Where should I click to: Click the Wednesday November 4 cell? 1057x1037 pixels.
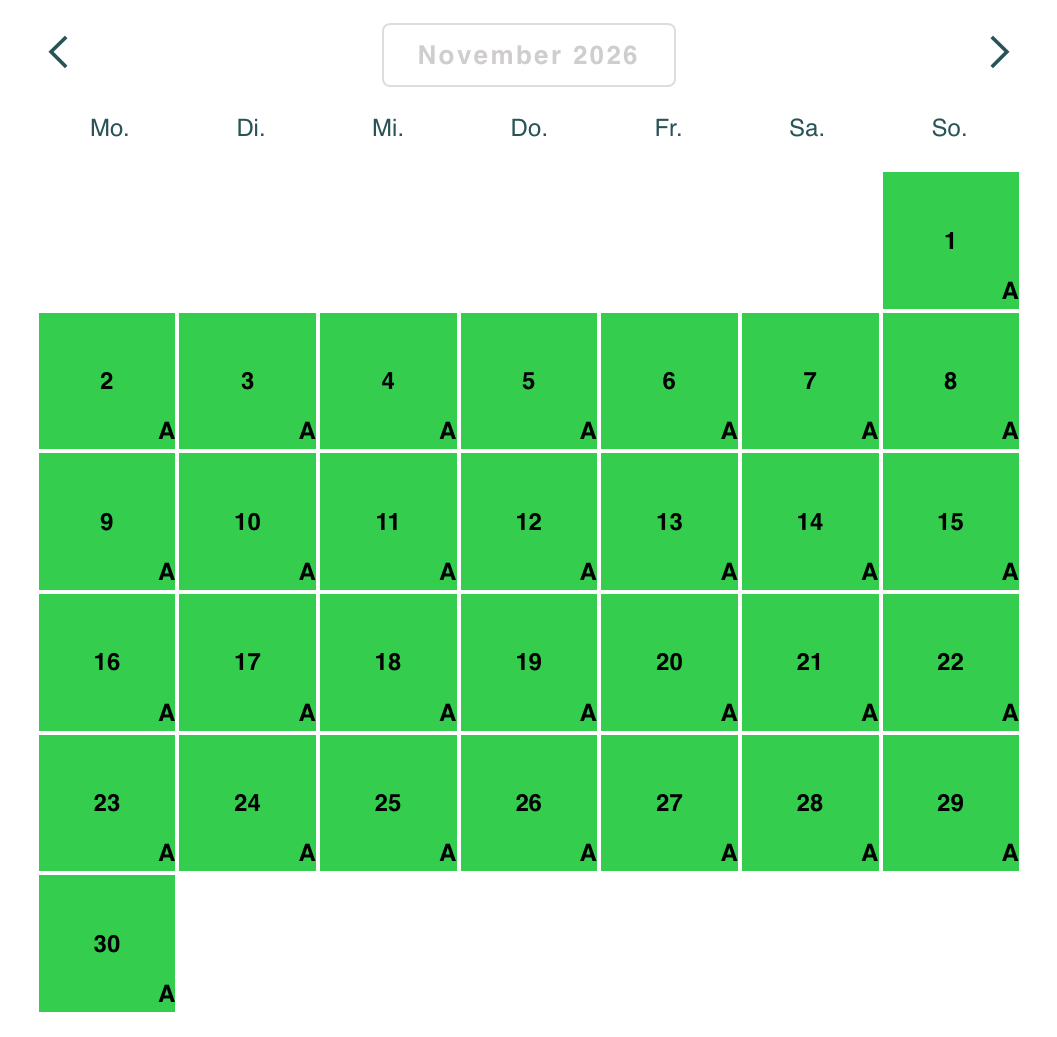[388, 381]
